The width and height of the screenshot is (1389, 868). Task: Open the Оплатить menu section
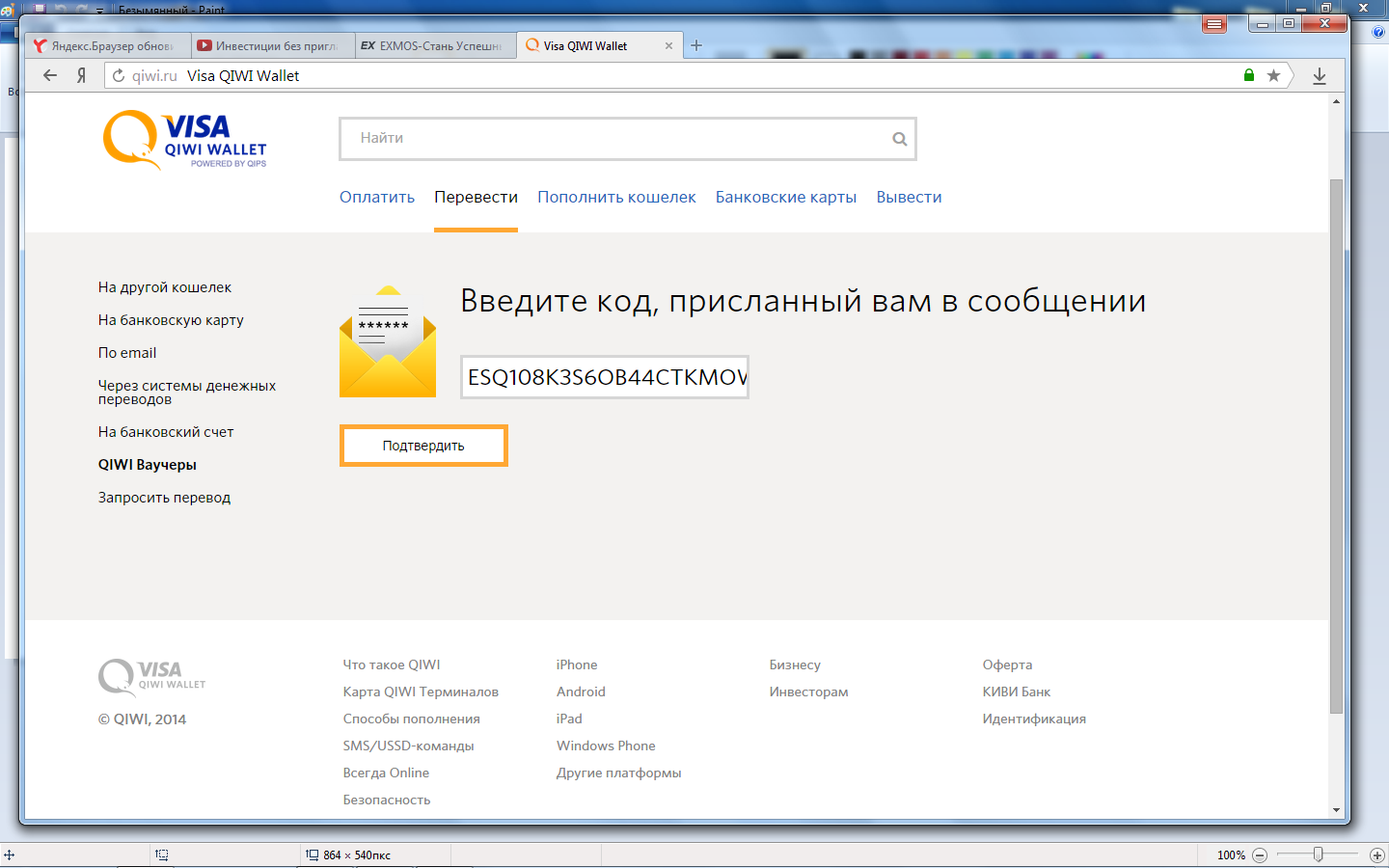[x=377, y=197]
